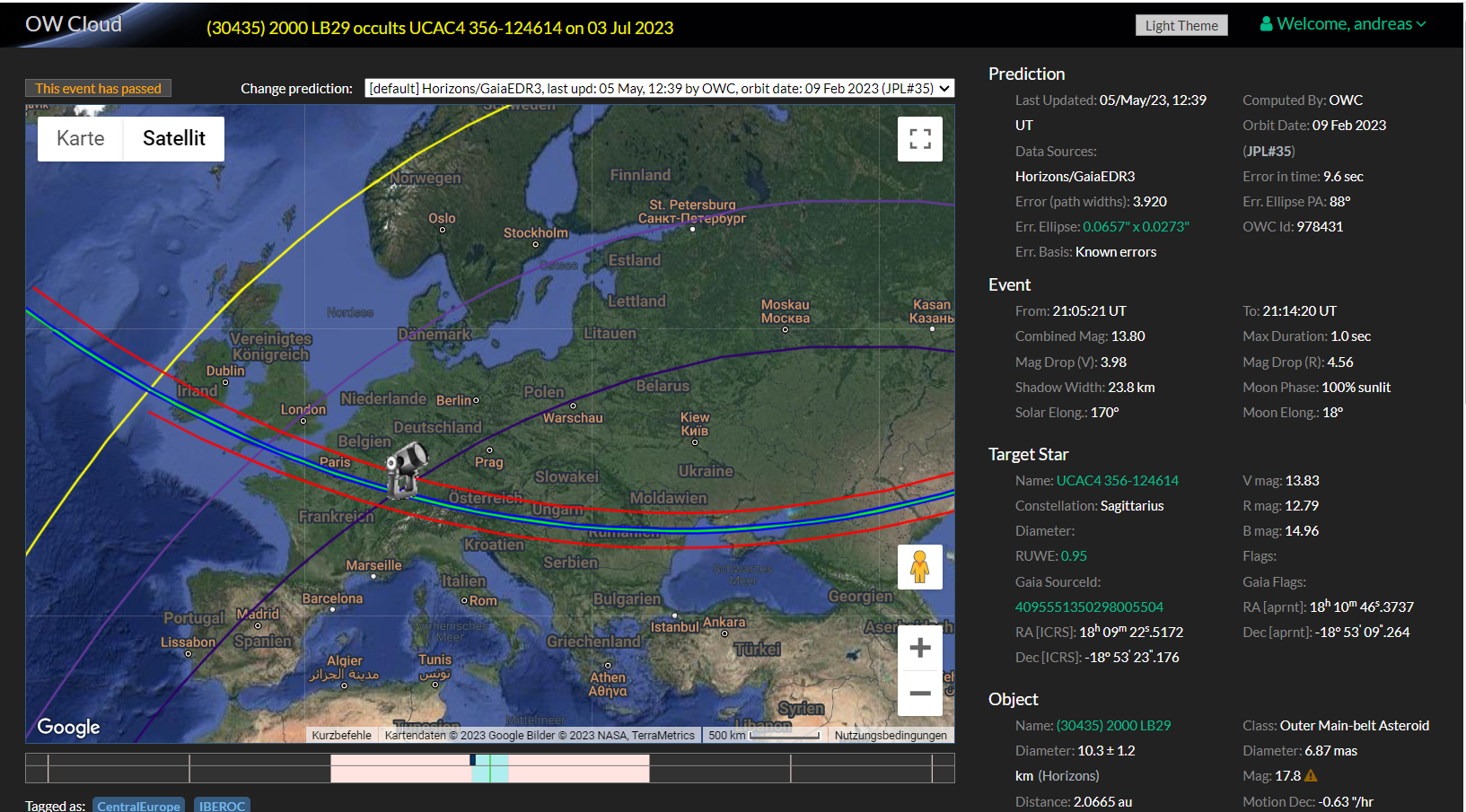Toggle fullscreen map view
The width and height of the screenshot is (1466, 812).
pos(919,139)
